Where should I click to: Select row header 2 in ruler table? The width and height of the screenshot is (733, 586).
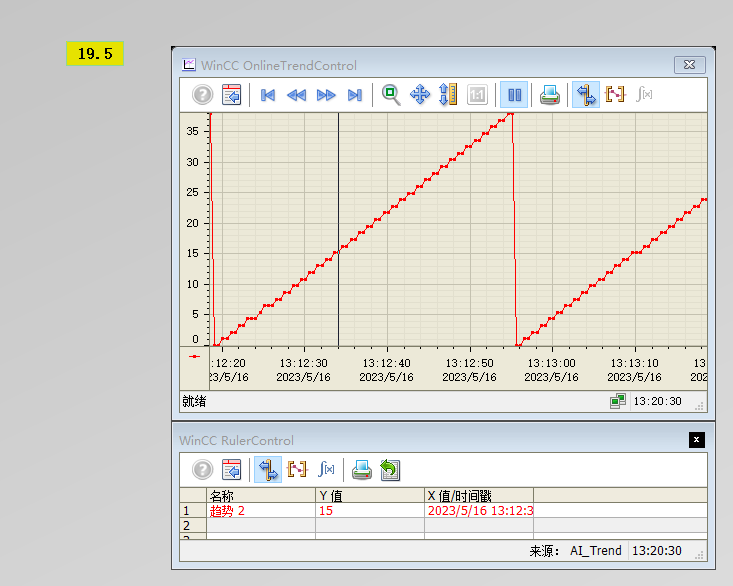click(193, 525)
